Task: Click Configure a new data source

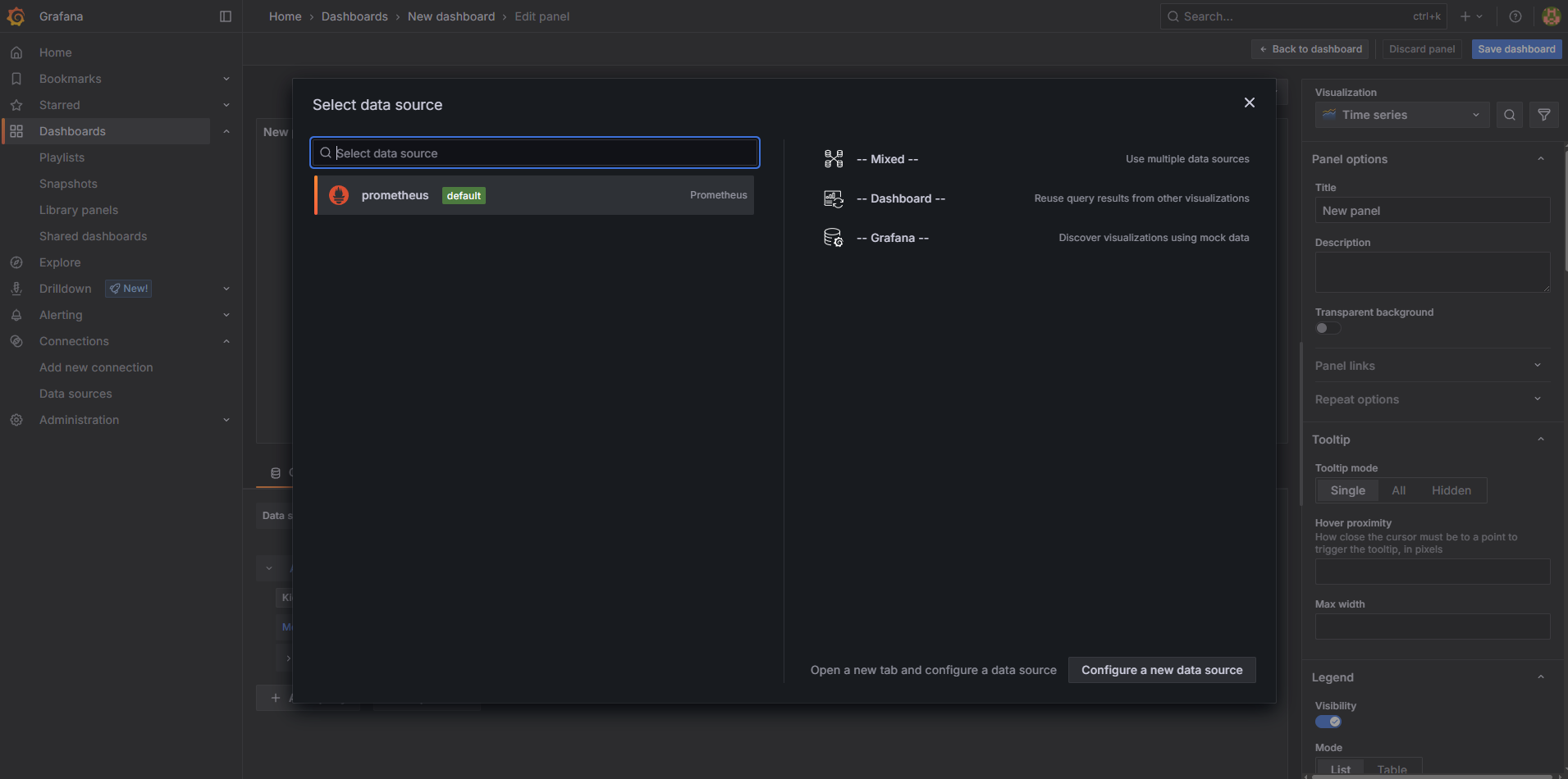Action: coord(1162,670)
